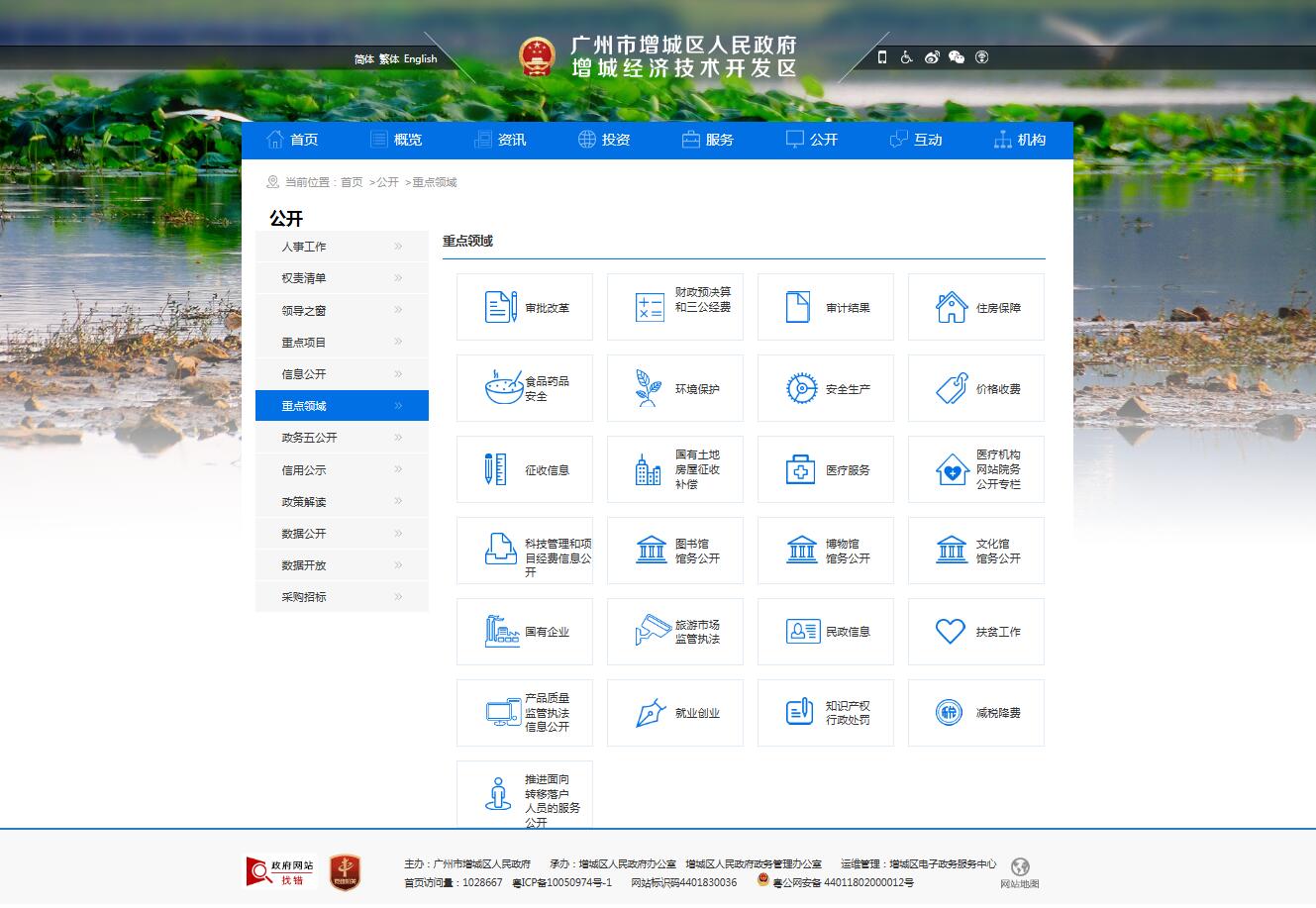This screenshot has height=908, width=1316.
Task: Switch language to English
Action: pos(420,59)
